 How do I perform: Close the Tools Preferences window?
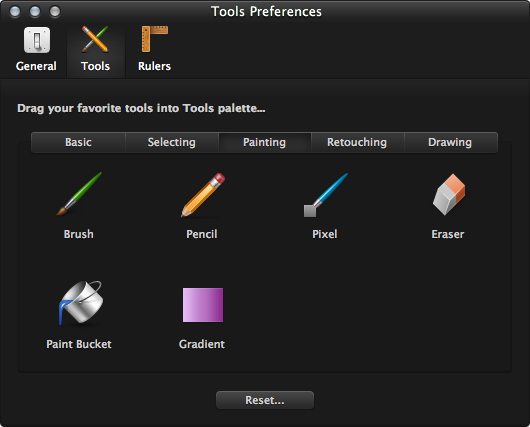(15, 11)
